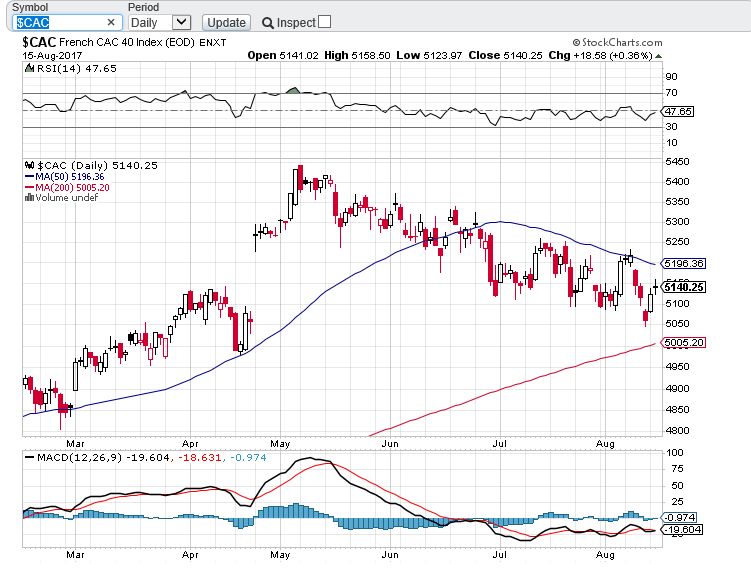Click the Volume bars legend icon

(x=29, y=197)
